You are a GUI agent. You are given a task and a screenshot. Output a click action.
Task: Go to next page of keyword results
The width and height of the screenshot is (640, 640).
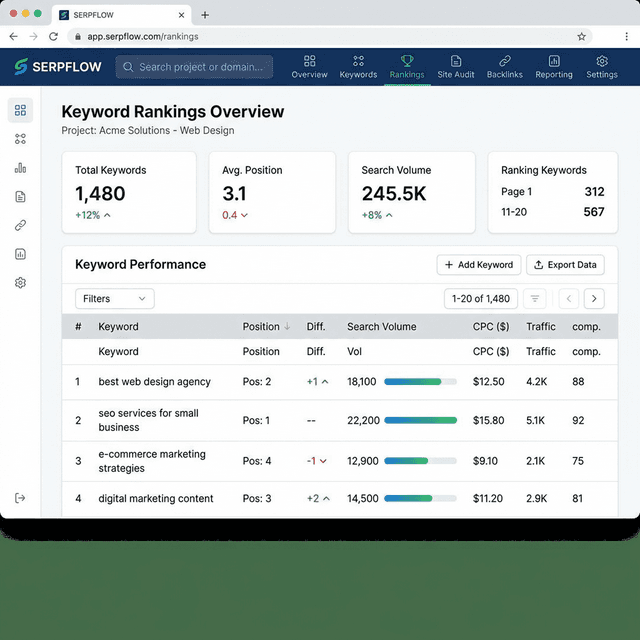click(x=594, y=298)
